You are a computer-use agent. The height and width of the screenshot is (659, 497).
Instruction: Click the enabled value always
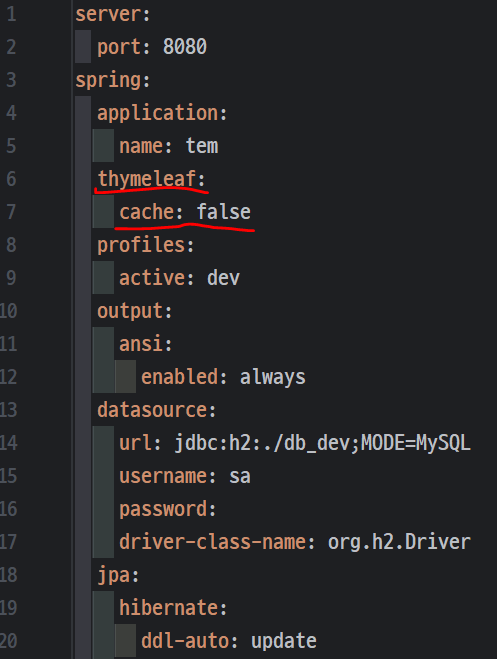pyautogui.click(x=273, y=377)
